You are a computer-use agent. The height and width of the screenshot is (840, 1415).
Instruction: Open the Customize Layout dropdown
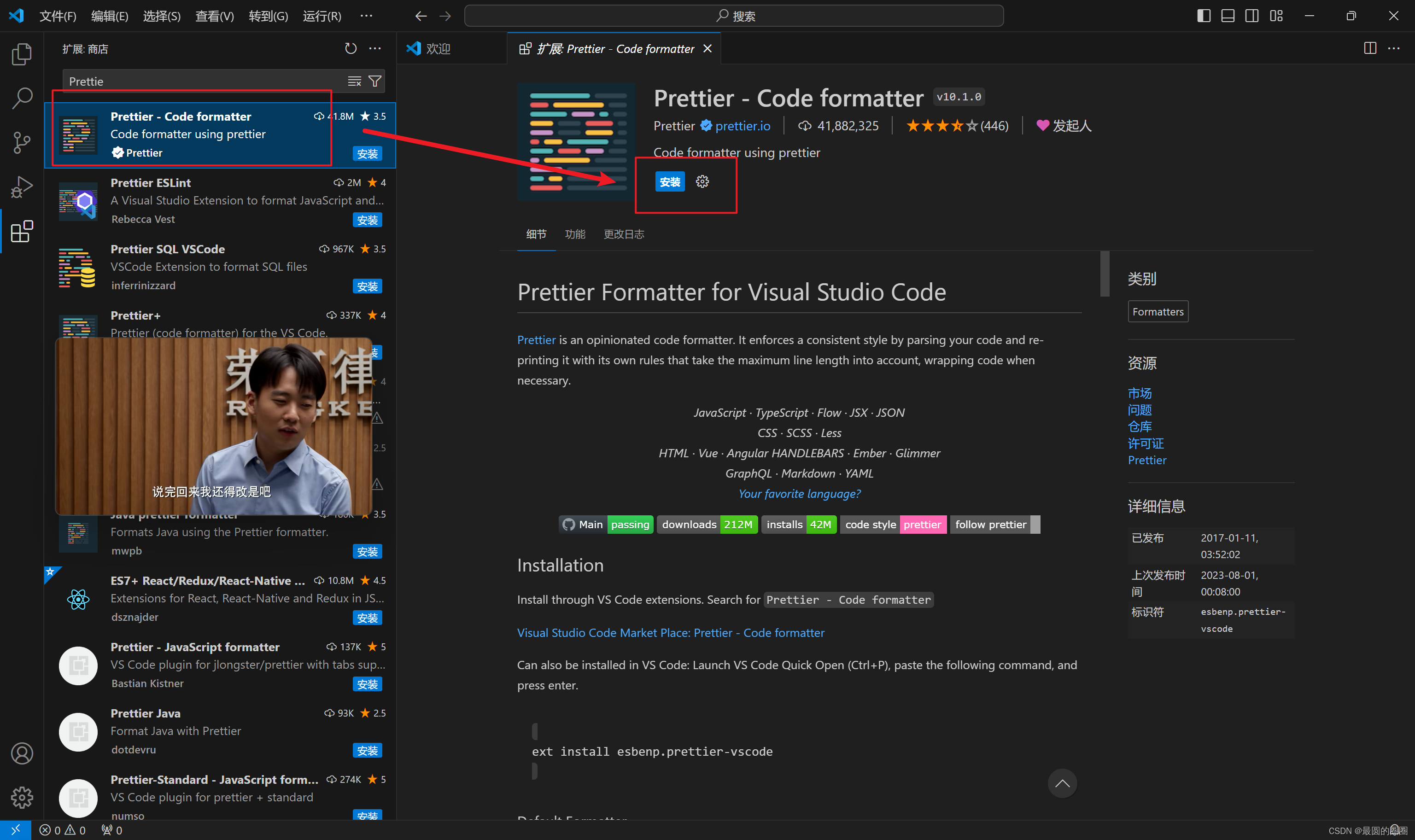[1276, 15]
